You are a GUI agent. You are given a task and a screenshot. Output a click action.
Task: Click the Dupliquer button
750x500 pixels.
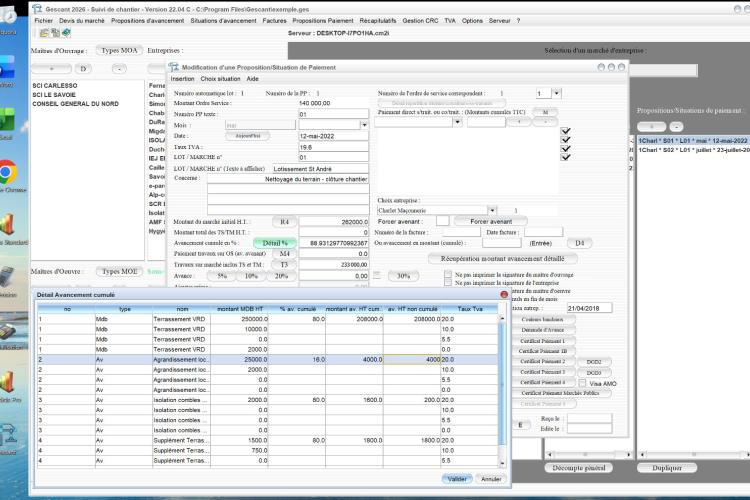coord(667,468)
